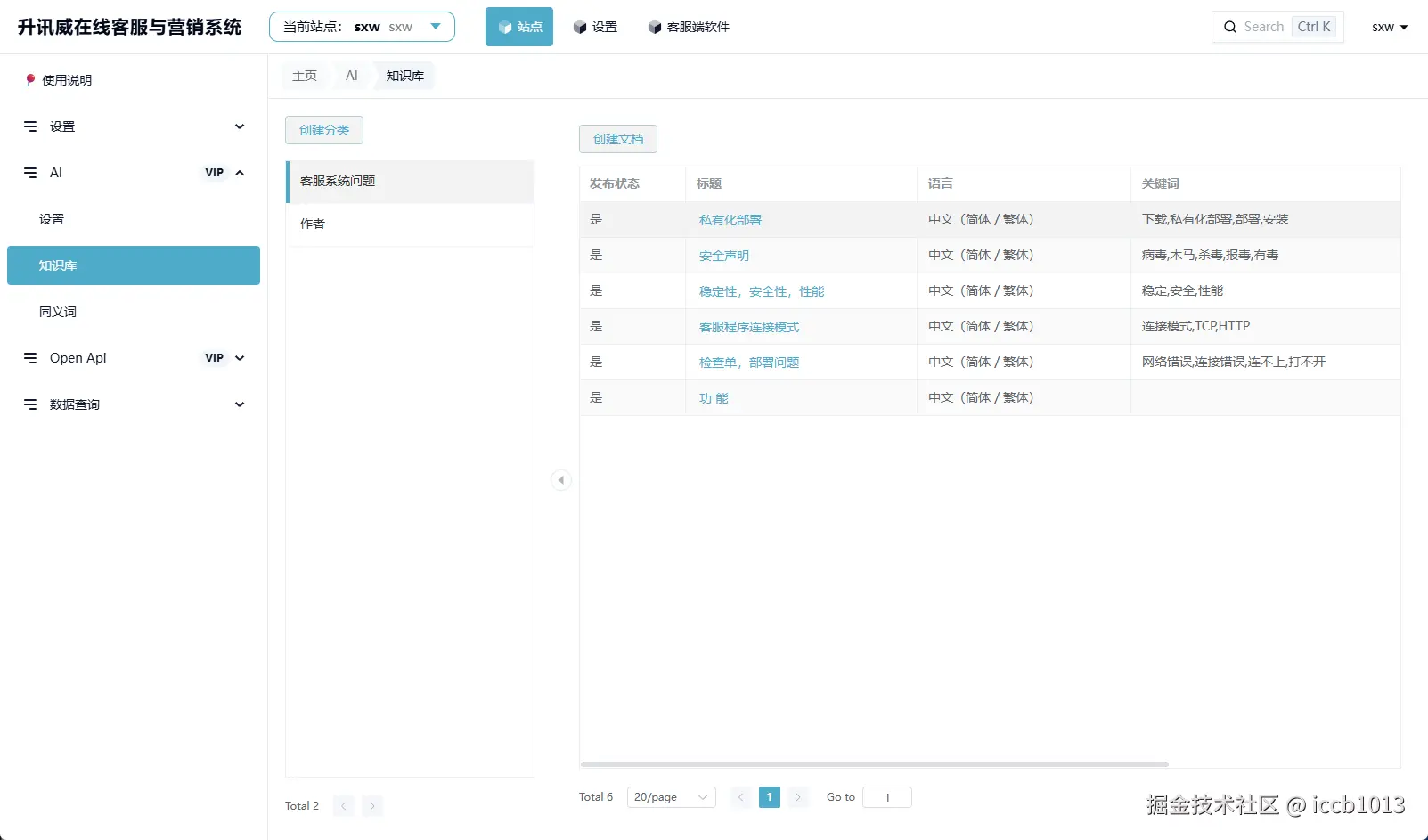Click the hamburger icon next to 数据查询

(30, 404)
